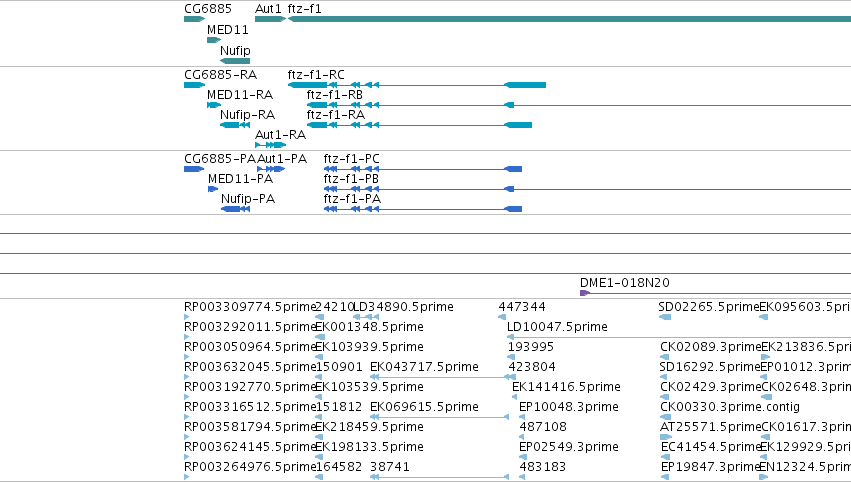Select the CG6885-PA protein label

click(x=220, y=159)
